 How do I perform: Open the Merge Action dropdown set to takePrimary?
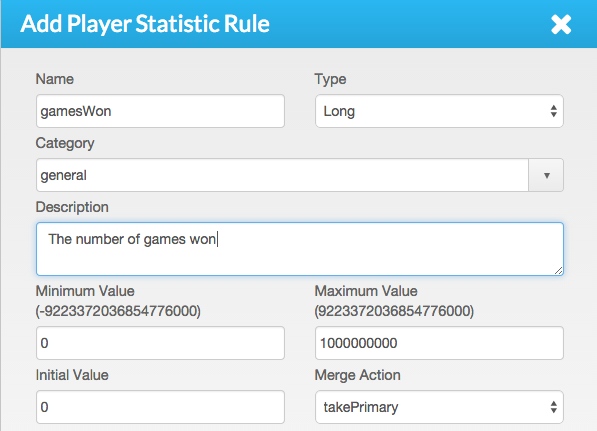[x=439, y=407]
